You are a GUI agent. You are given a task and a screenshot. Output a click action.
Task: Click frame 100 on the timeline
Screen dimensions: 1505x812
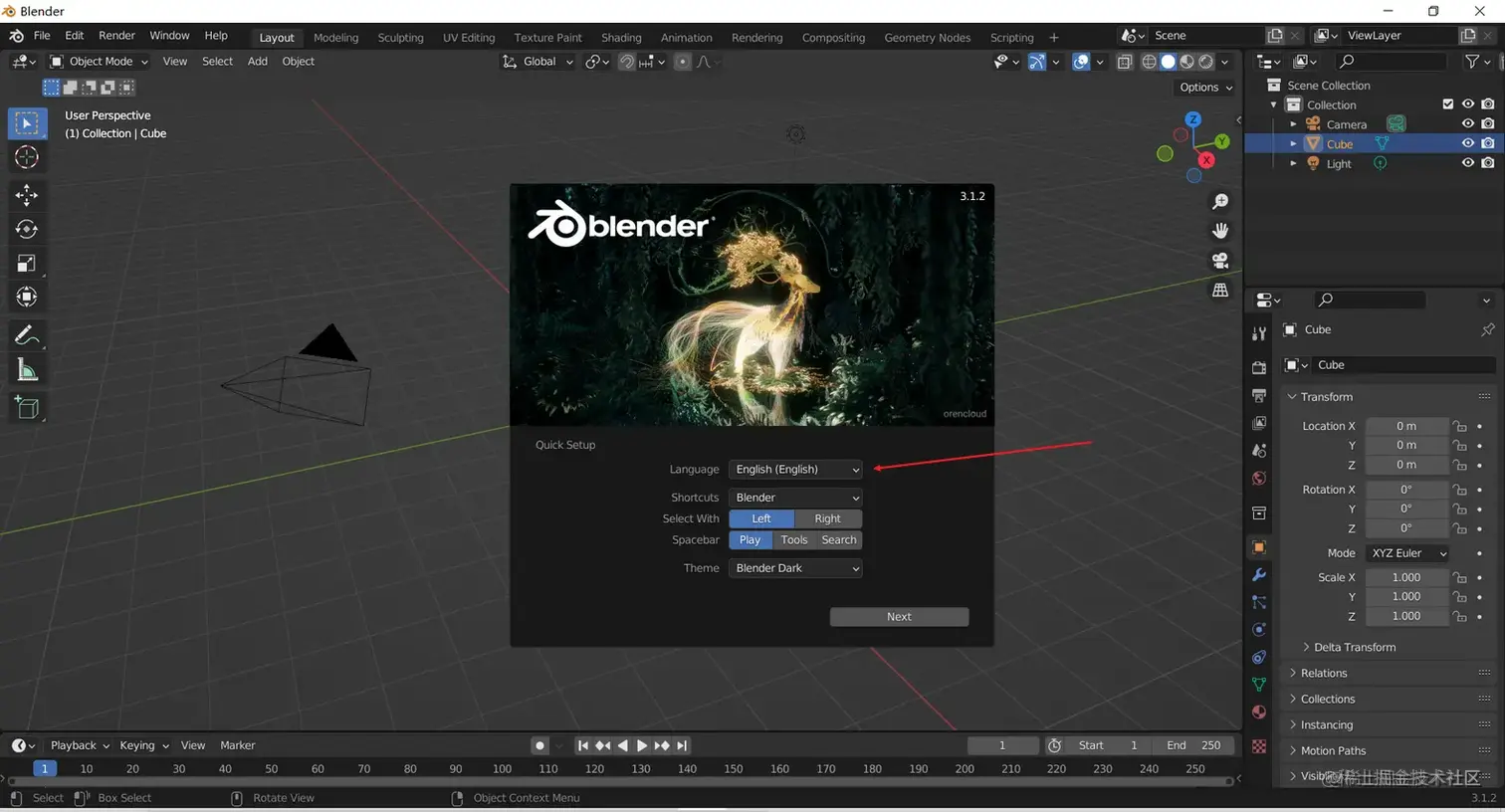coord(502,769)
